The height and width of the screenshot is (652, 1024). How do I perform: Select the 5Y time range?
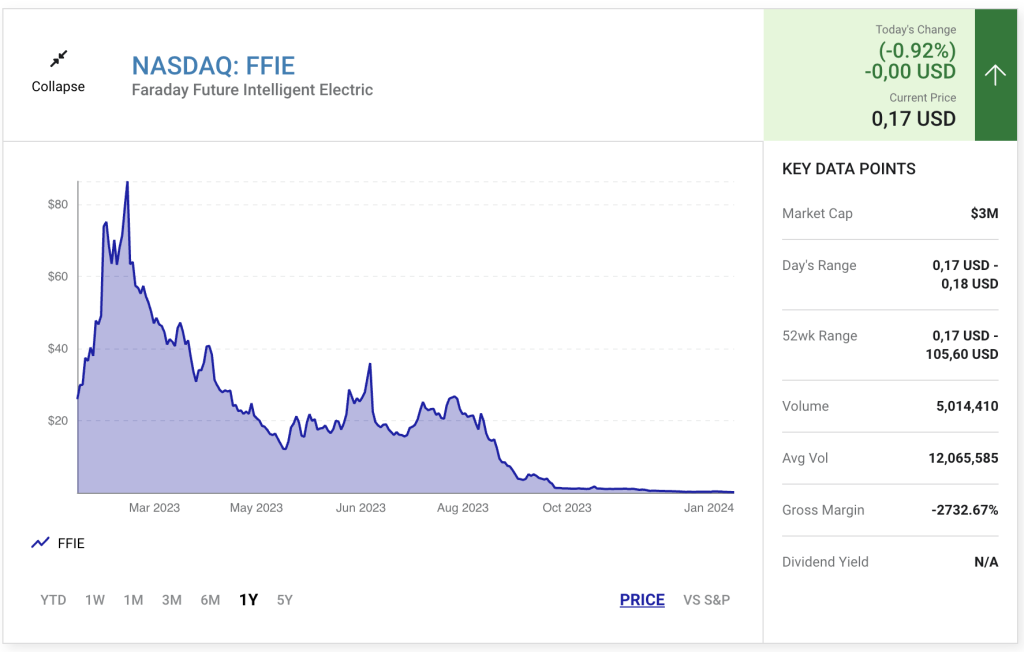pos(285,600)
